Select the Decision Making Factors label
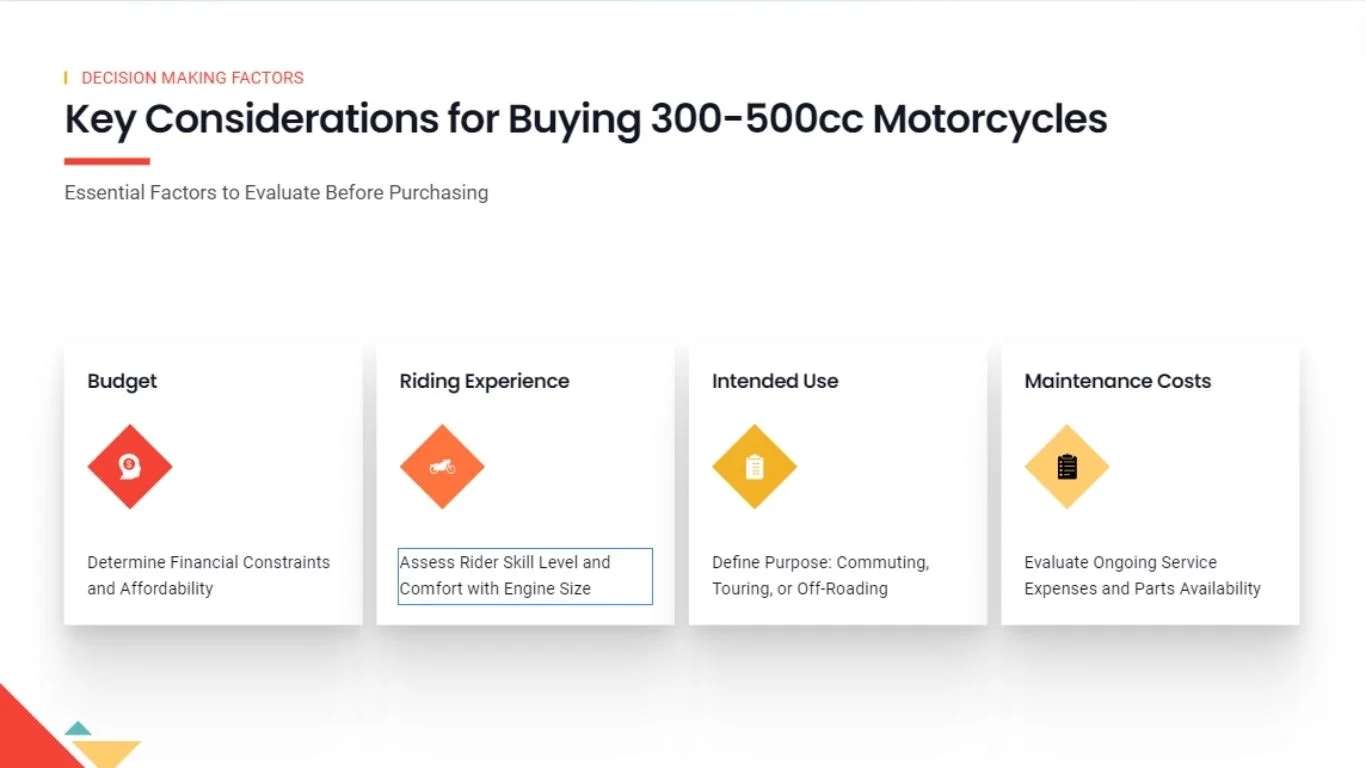This screenshot has width=1366, height=768. click(x=192, y=77)
